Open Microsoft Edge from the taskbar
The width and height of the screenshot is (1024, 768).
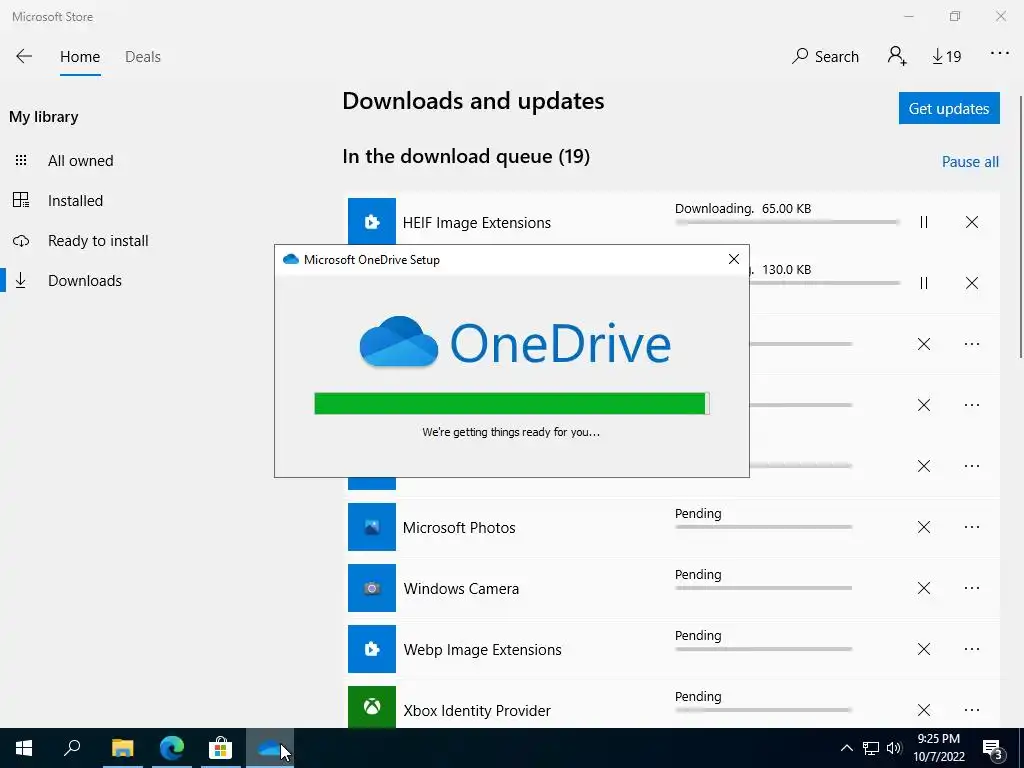coord(172,748)
